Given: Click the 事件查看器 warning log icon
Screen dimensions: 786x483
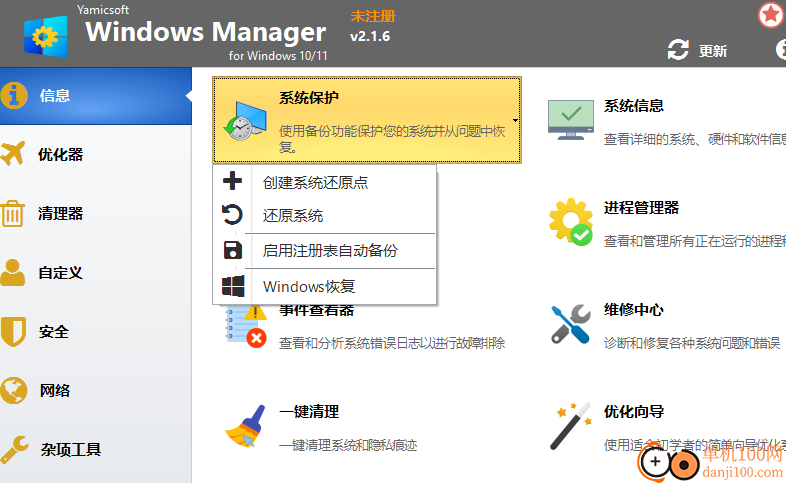Looking at the screenshot, I should (x=246, y=327).
